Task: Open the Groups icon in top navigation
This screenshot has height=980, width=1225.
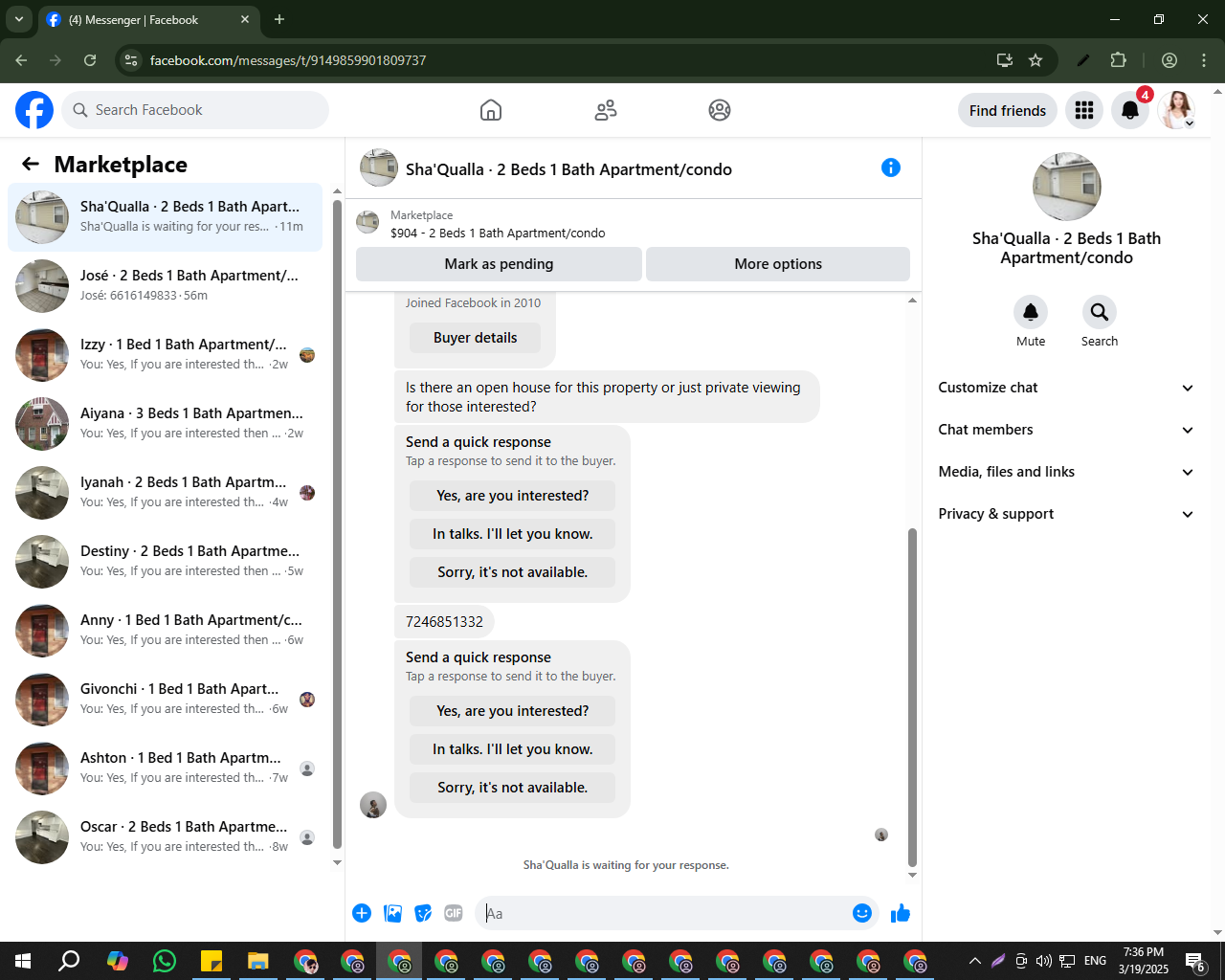Action: 720,110
